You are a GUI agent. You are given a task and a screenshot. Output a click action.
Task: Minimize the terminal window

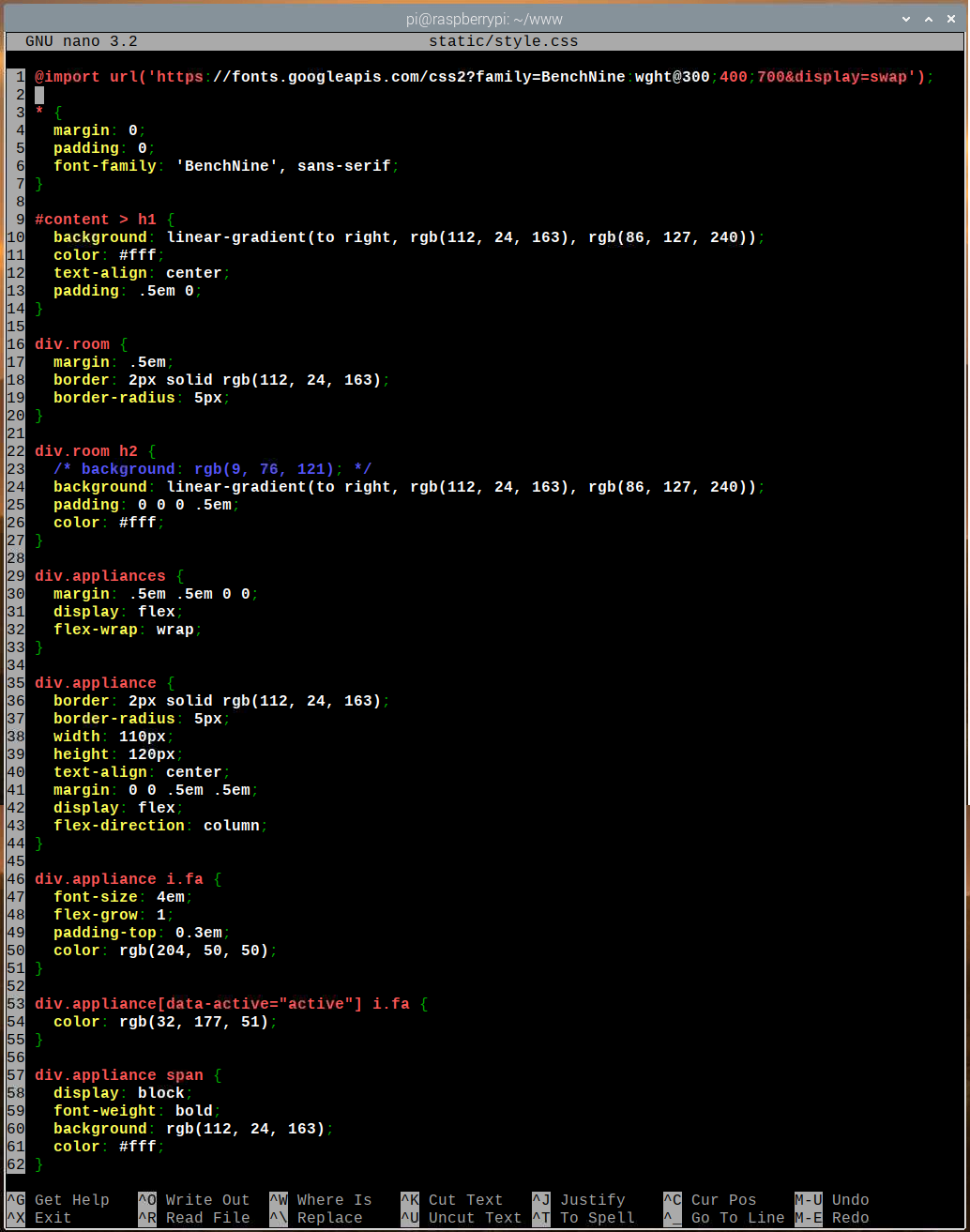(x=908, y=17)
